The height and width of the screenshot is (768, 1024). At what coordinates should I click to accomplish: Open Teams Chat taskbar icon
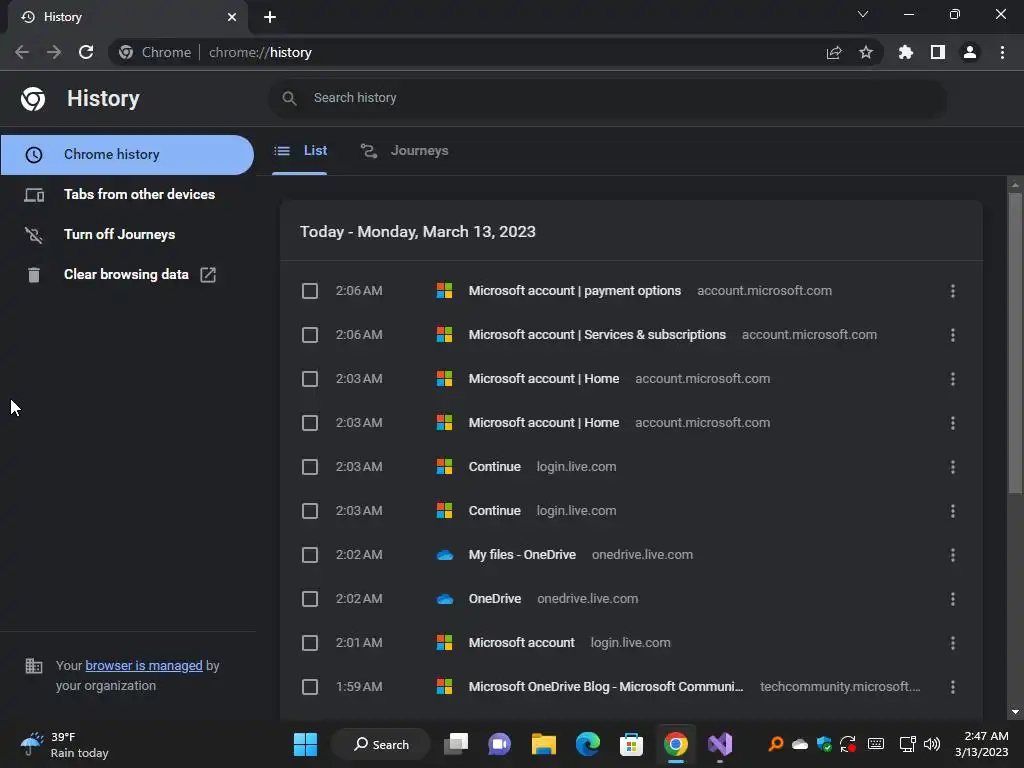coord(500,744)
